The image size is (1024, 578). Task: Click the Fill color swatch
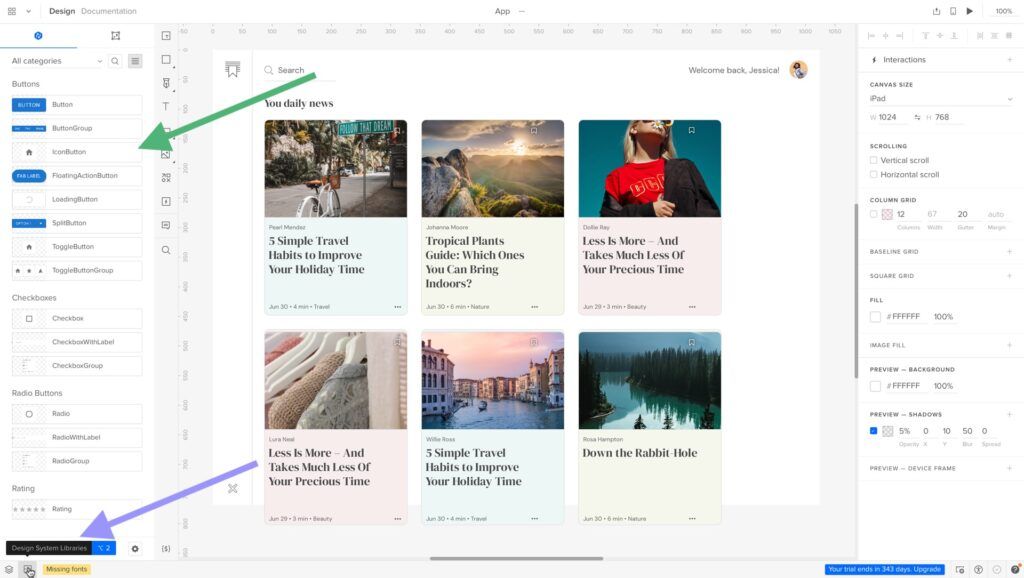pyautogui.click(x=875, y=317)
